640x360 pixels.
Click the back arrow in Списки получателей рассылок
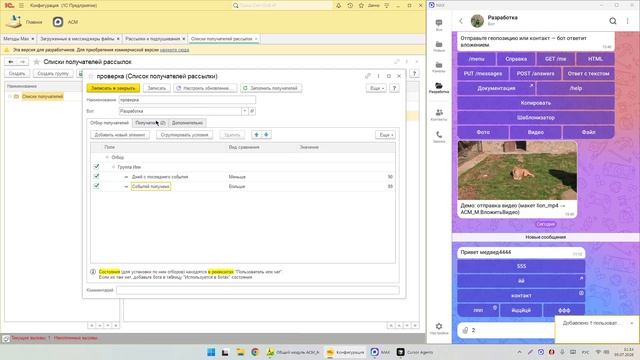pyautogui.click(x=11, y=62)
